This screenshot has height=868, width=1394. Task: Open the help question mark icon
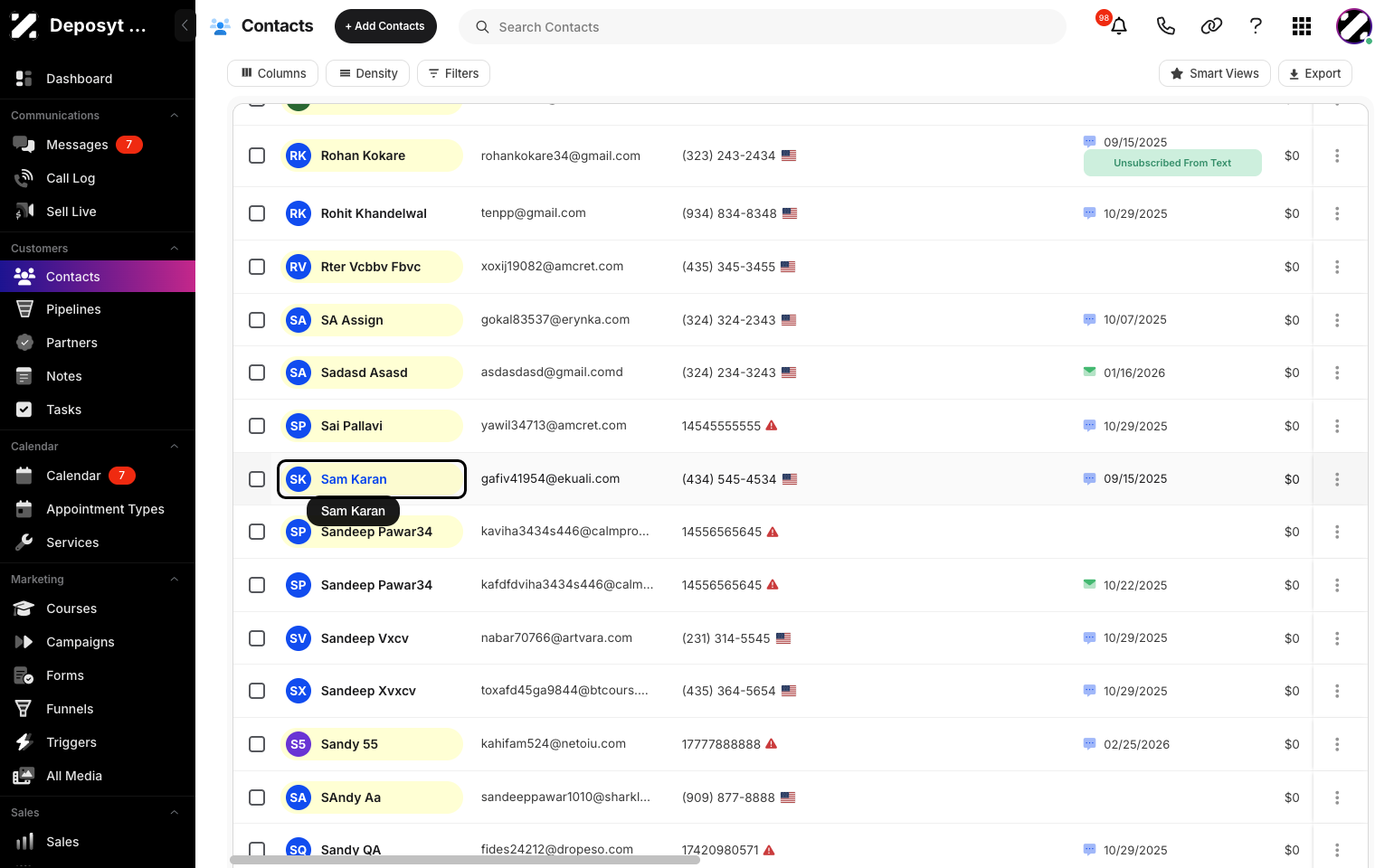point(1256,26)
